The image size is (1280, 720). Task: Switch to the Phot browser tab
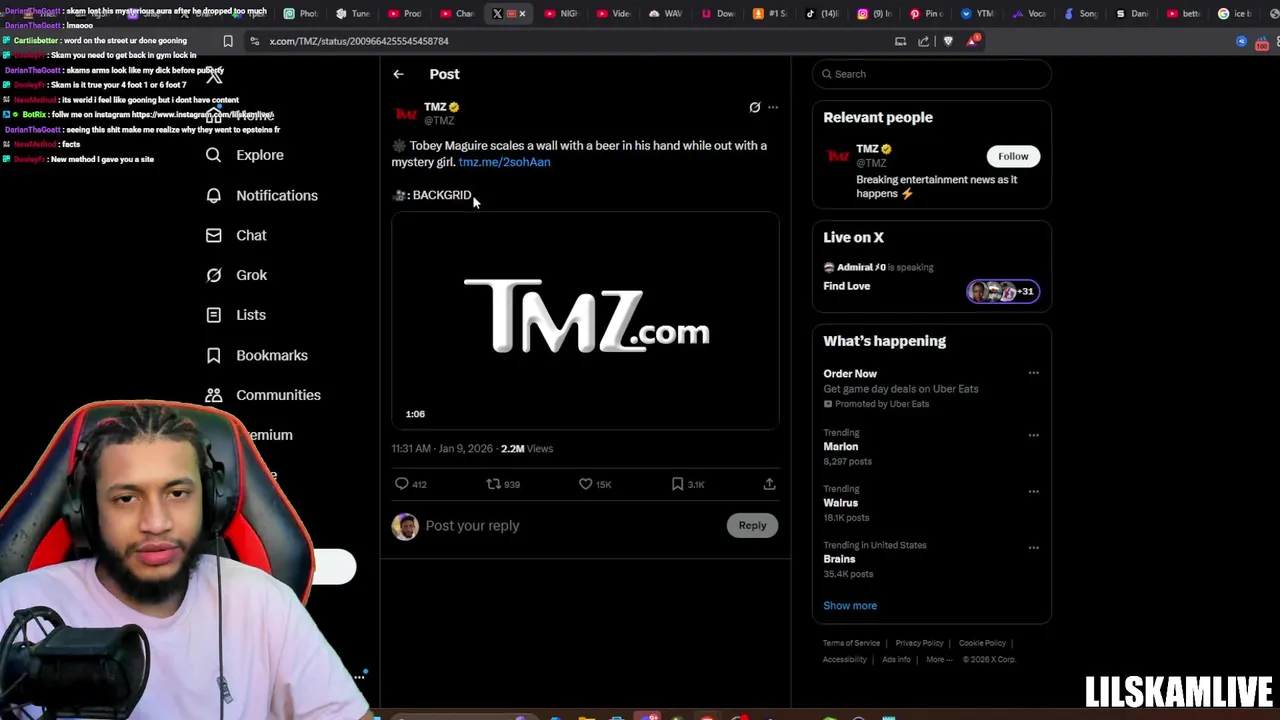click(x=301, y=14)
